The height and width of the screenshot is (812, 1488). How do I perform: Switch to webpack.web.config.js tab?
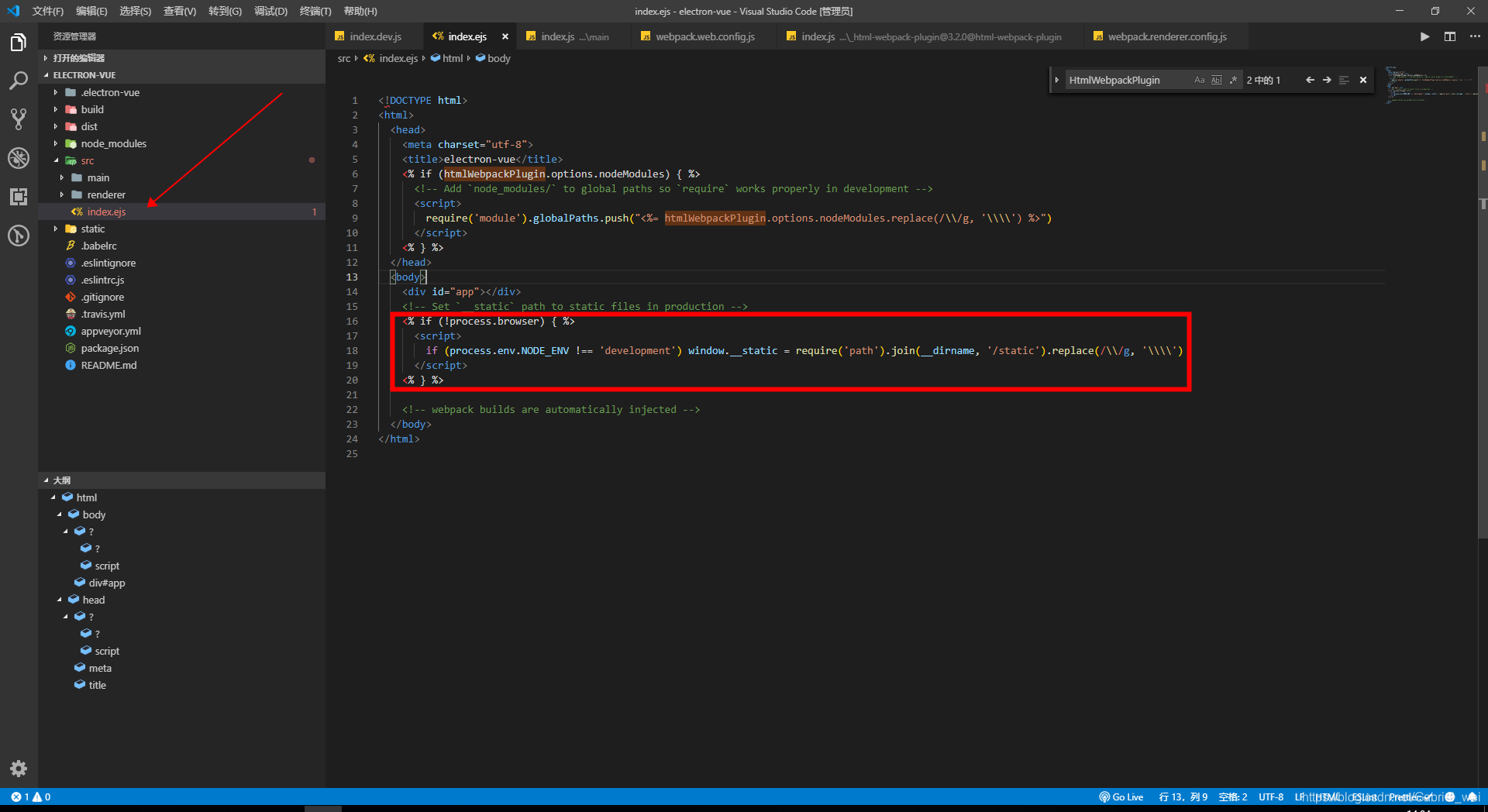point(704,36)
